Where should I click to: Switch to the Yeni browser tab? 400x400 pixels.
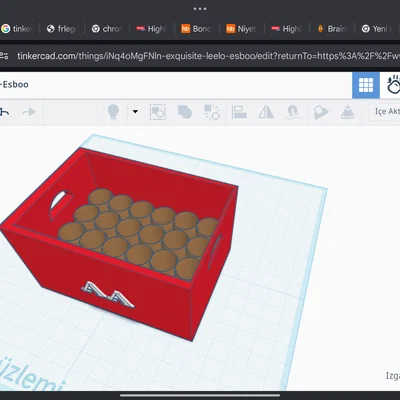tap(377, 29)
